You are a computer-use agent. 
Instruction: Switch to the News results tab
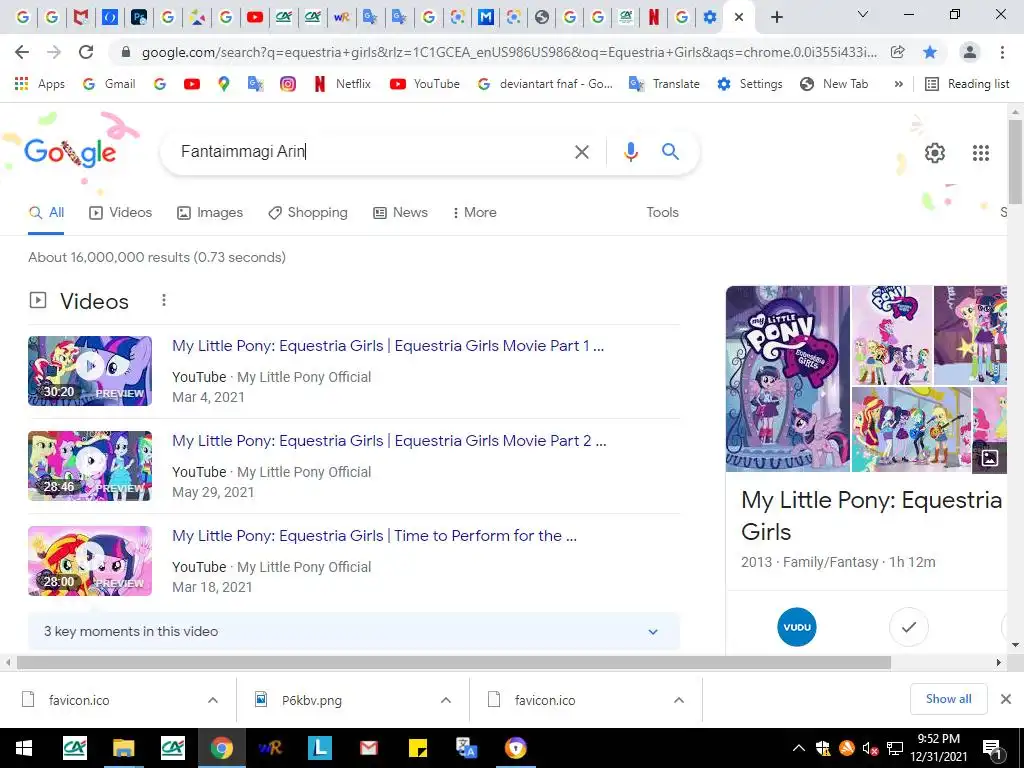click(400, 212)
